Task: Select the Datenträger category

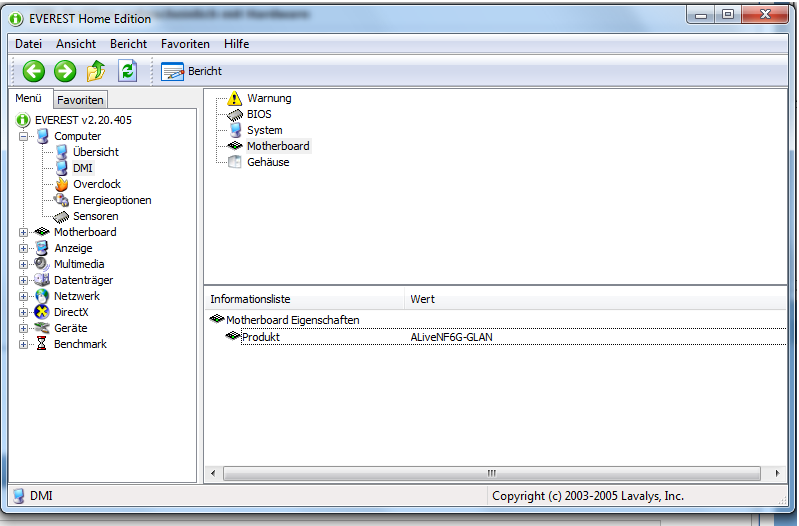Action: click(74, 280)
